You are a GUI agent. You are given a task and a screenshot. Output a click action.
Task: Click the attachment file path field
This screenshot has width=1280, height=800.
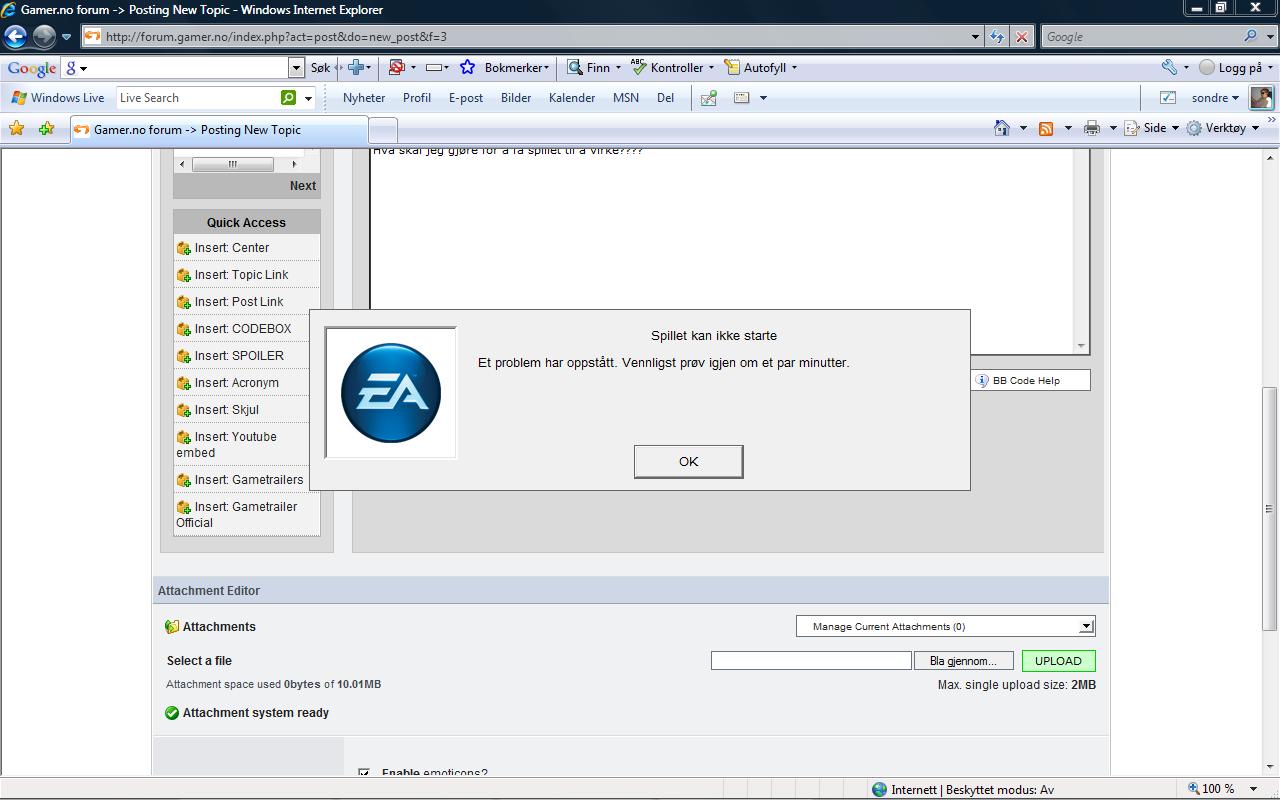click(811, 661)
